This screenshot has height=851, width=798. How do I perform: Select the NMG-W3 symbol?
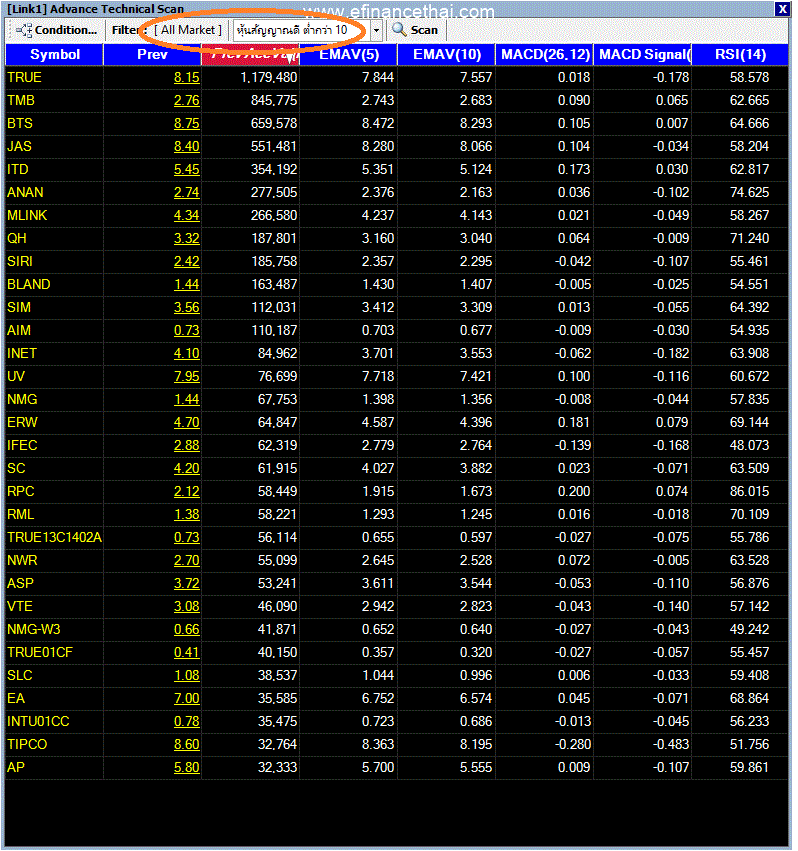(34, 630)
